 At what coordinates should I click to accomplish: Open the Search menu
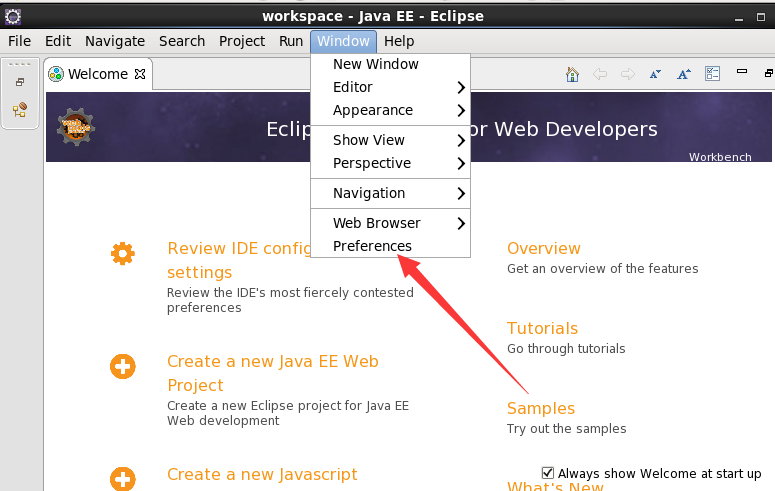point(182,41)
